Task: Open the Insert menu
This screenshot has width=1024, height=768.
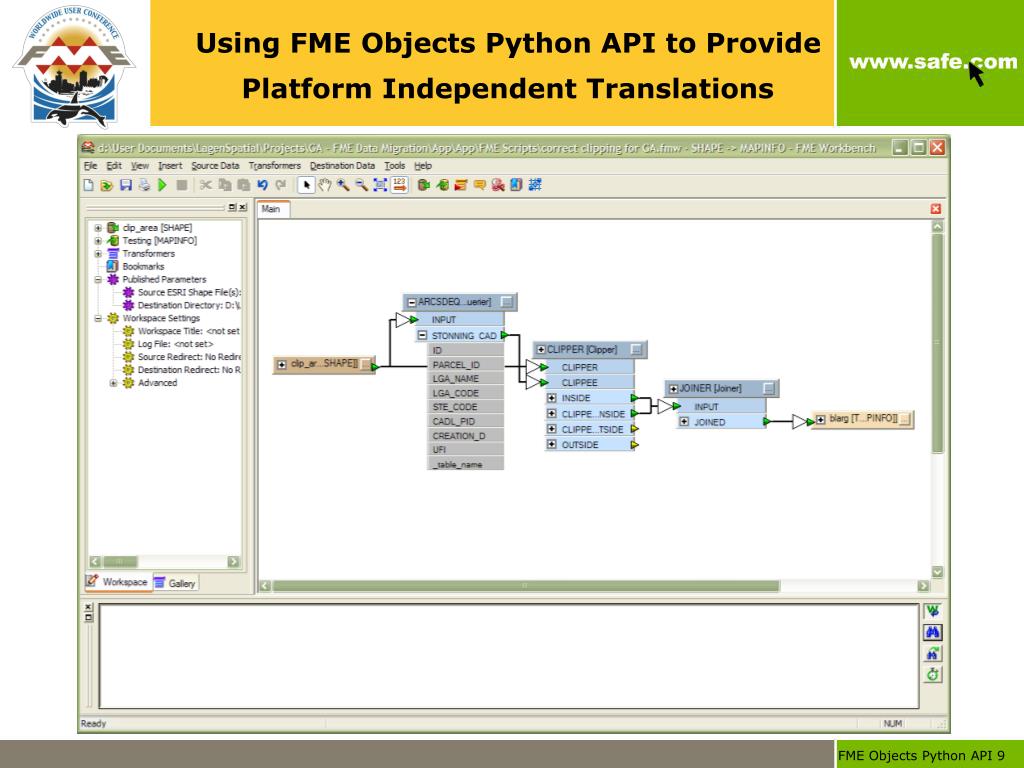Action: pyautogui.click(x=170, y=166)
